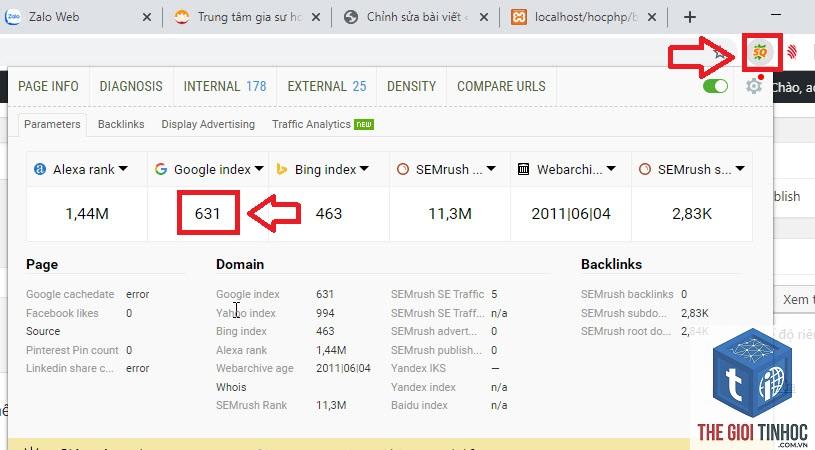
Task: Open INTERNAL 178 links section
Action: pyautogui.click(x=225, y=86)
